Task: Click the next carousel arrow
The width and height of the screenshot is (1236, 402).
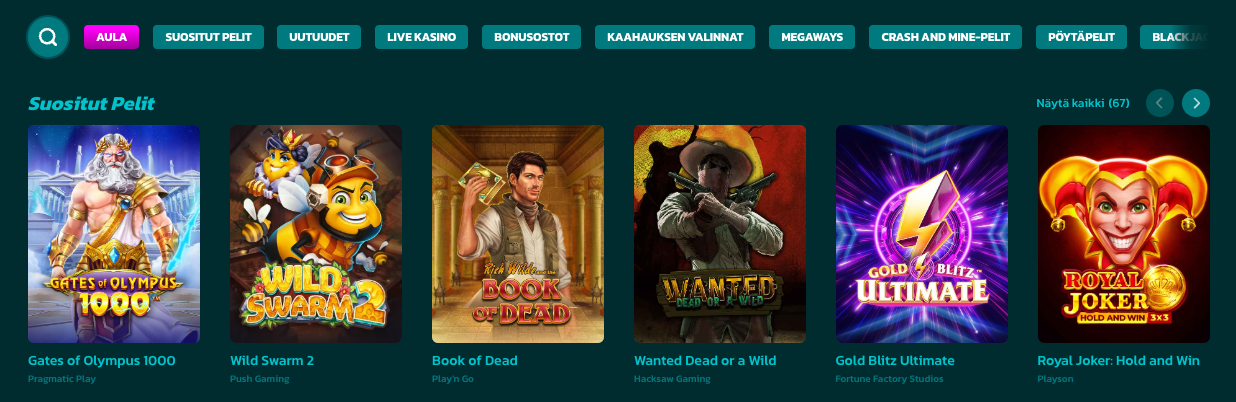Action: pos(1196,103)
